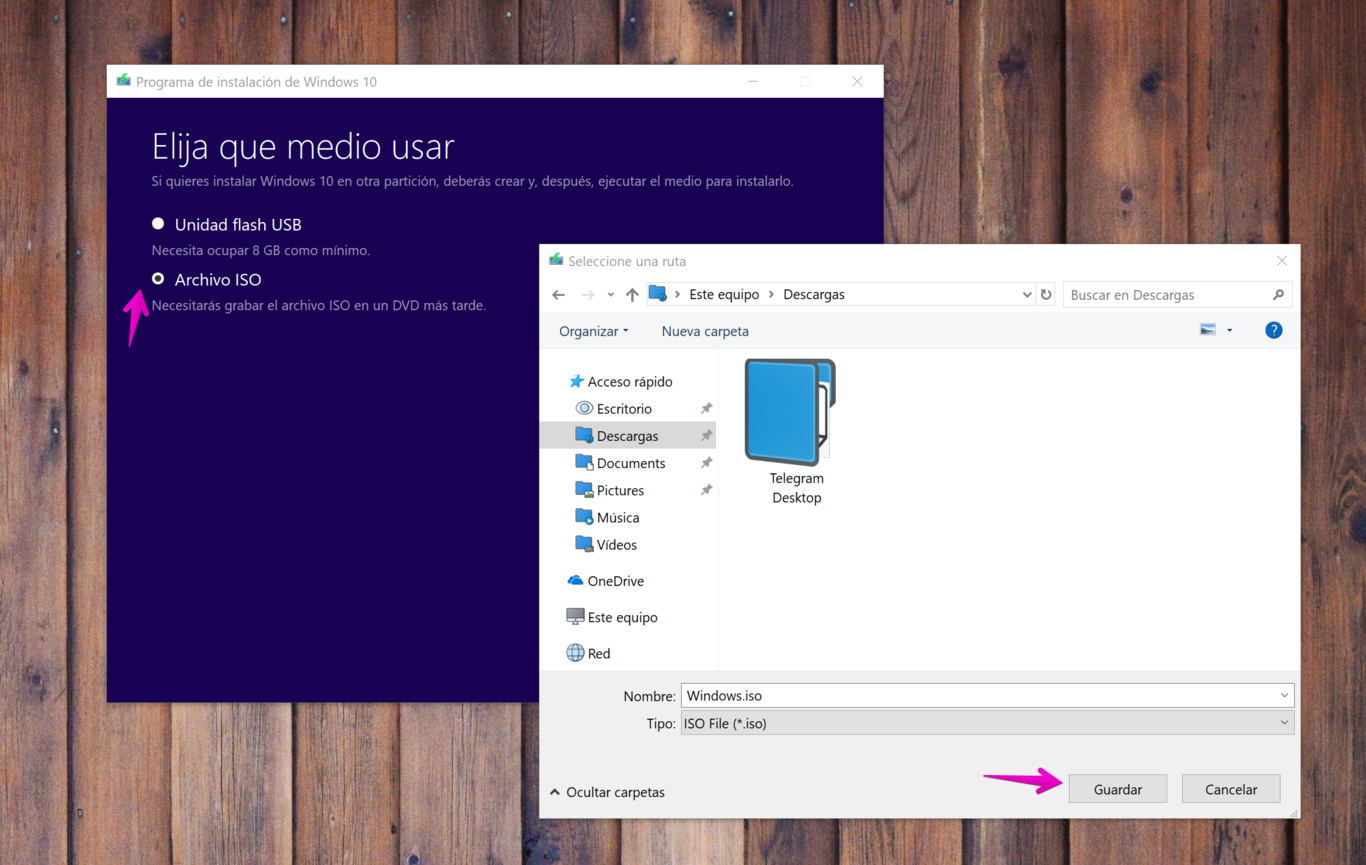This screenshot has width=1366, height=865.
Task: Click the Guardar button
Action: click(1118, 789)
